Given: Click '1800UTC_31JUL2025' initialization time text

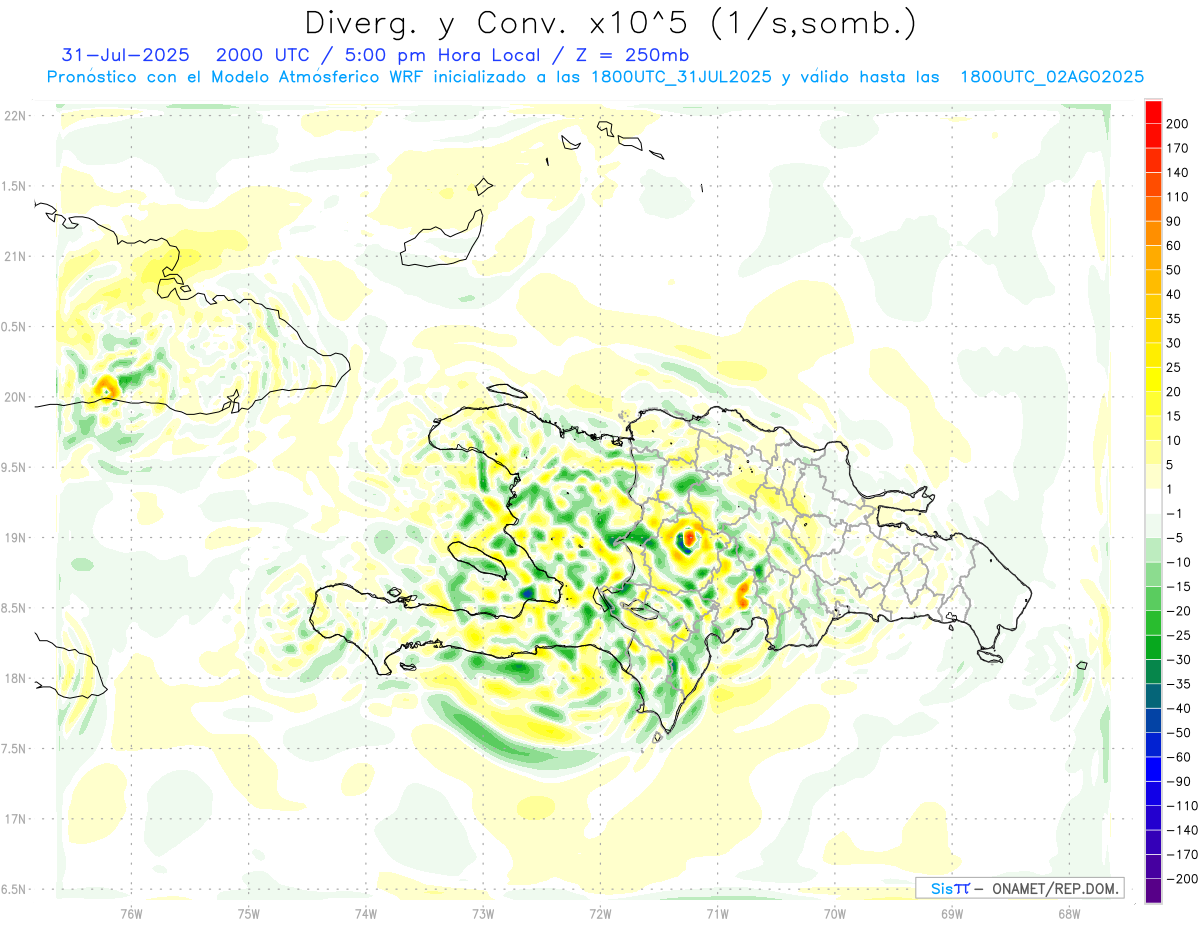Looking at the screenshot, I should click(x=681, y=77).
